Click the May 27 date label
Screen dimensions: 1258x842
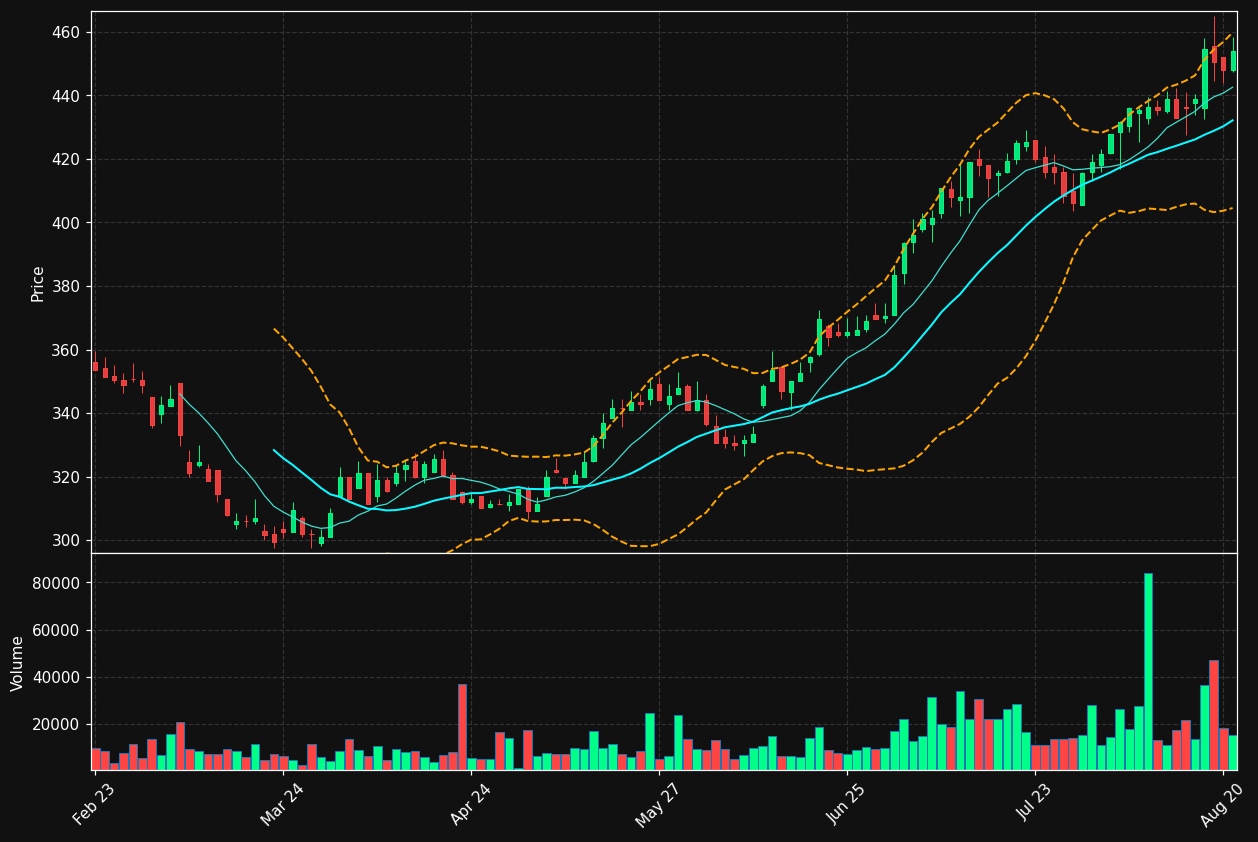[657, 804]
